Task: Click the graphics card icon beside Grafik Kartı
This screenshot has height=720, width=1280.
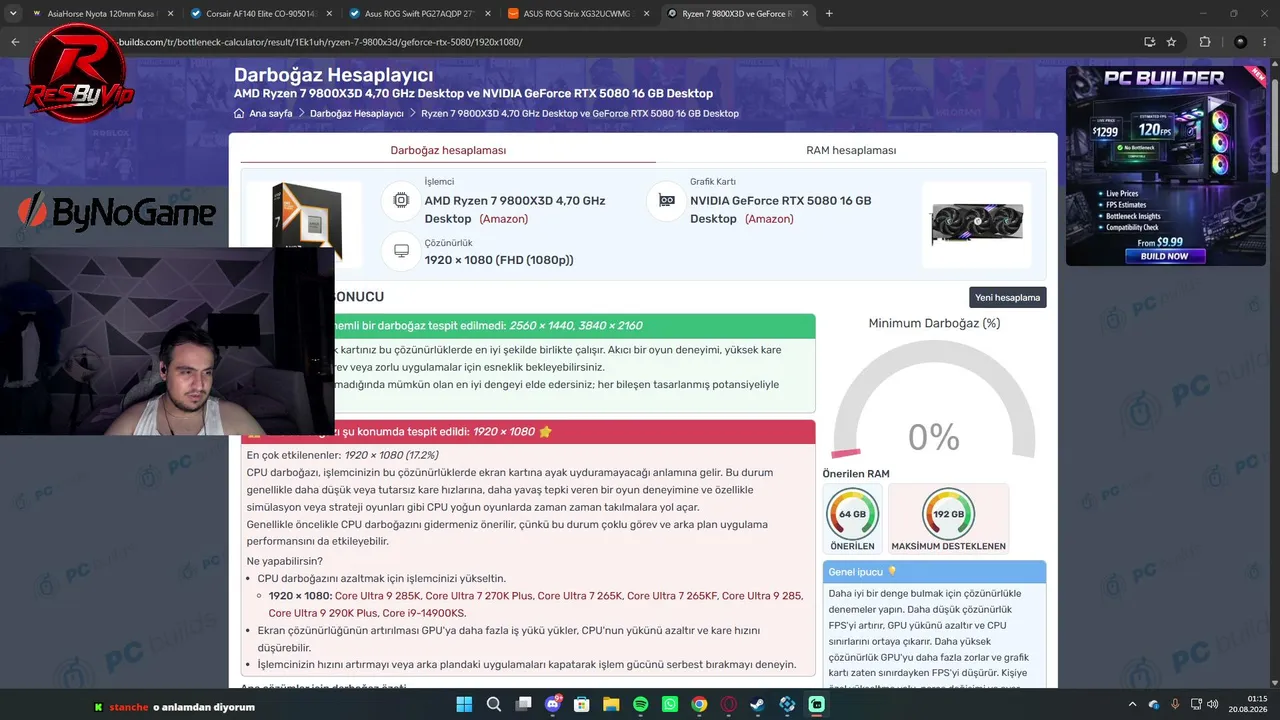Action: click(x=666, y=200)
